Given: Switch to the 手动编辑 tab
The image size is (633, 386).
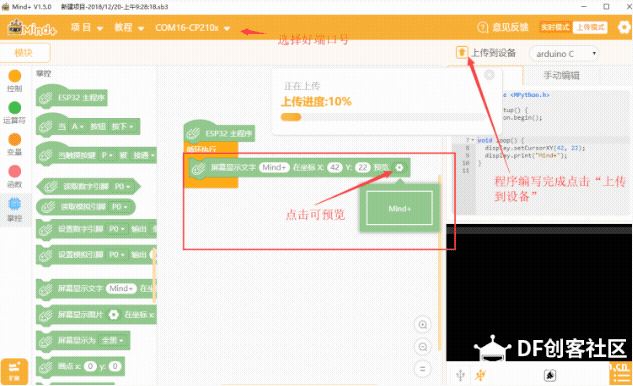Looking at the screenshot, I should pos(562,75).
